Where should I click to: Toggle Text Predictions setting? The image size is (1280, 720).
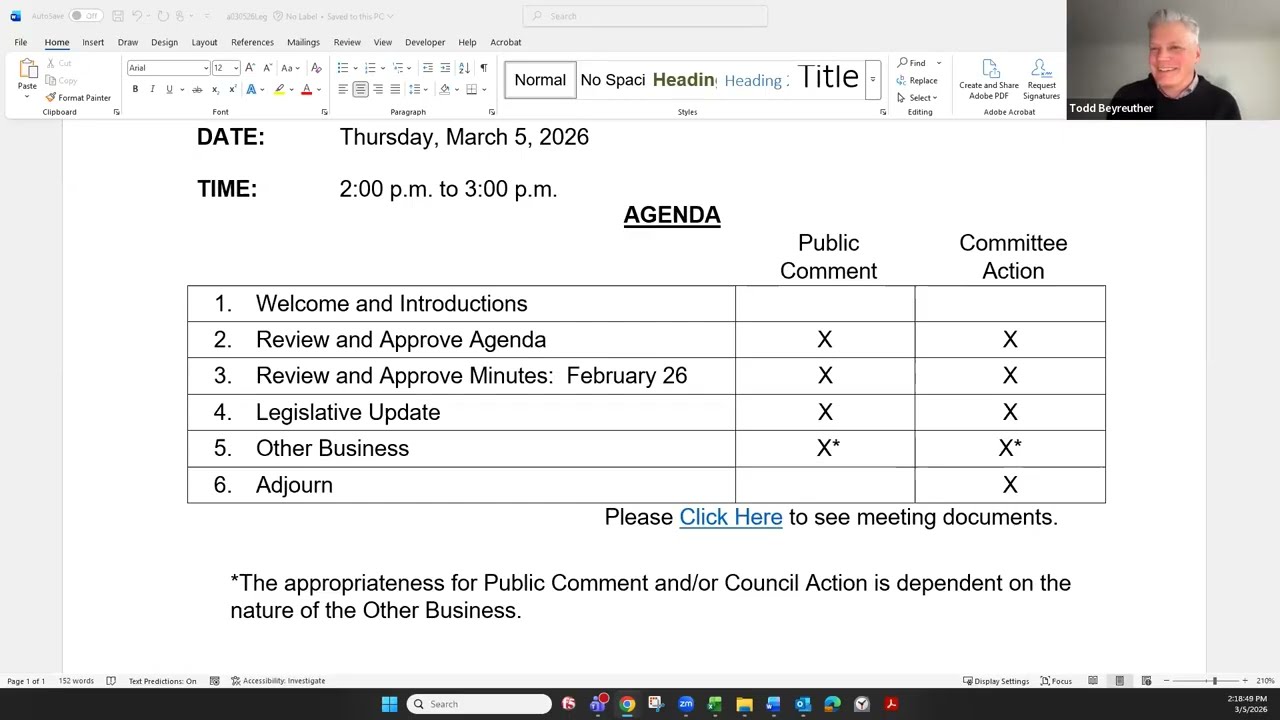162,681
